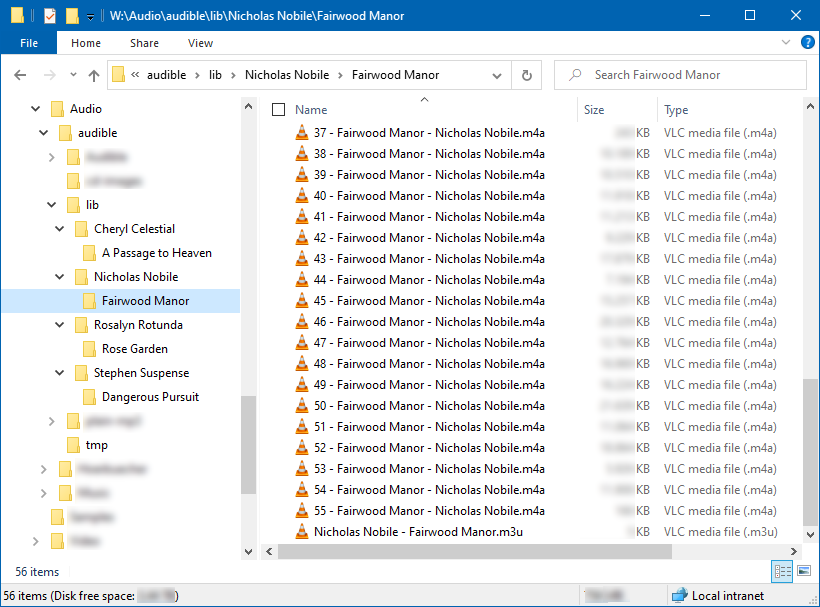This screenshot has width=820, height=607.
Task: Click the file list horizontal scrollbar thumb
Action: pos(474,551)
